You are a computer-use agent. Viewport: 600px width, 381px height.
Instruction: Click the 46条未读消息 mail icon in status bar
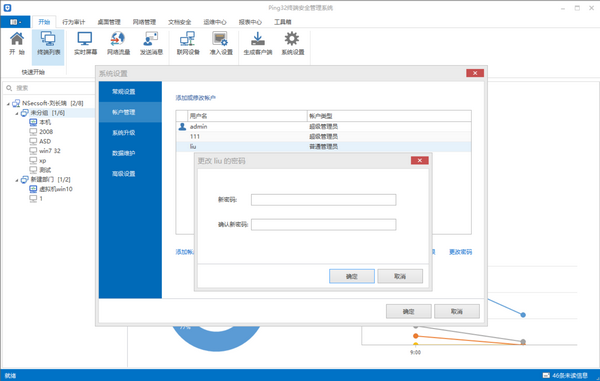pyautogui.click(x=546, y=375)
